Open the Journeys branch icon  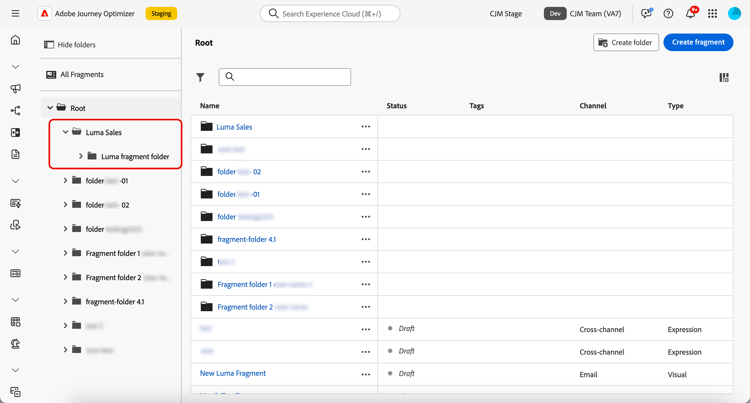coord(15,111)
